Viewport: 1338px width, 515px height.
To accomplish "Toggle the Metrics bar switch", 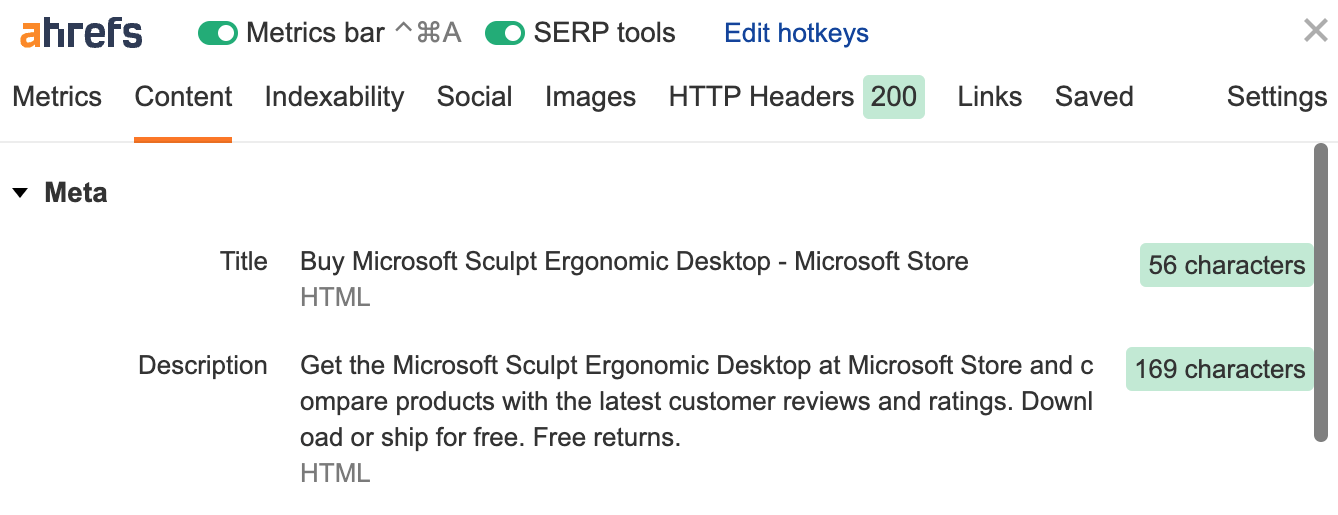I will click(x=218, y=33).
